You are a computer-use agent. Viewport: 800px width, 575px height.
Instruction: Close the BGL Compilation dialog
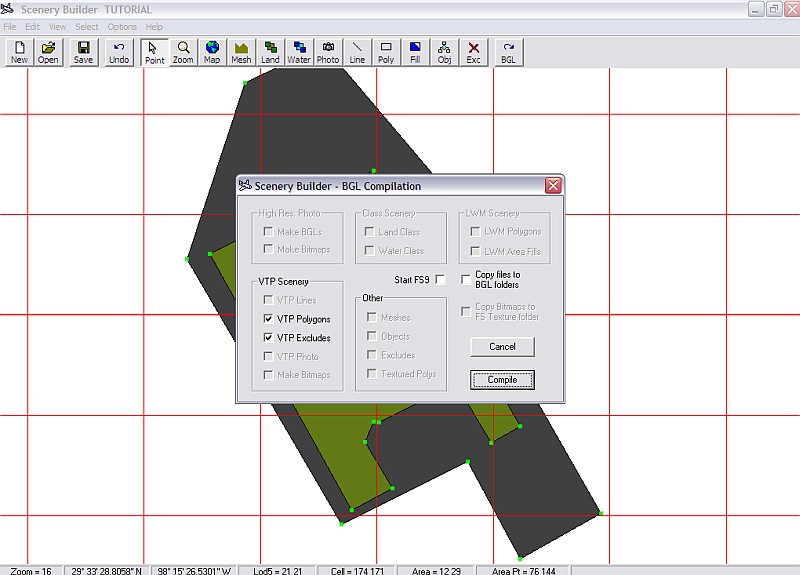click(553, 185)
